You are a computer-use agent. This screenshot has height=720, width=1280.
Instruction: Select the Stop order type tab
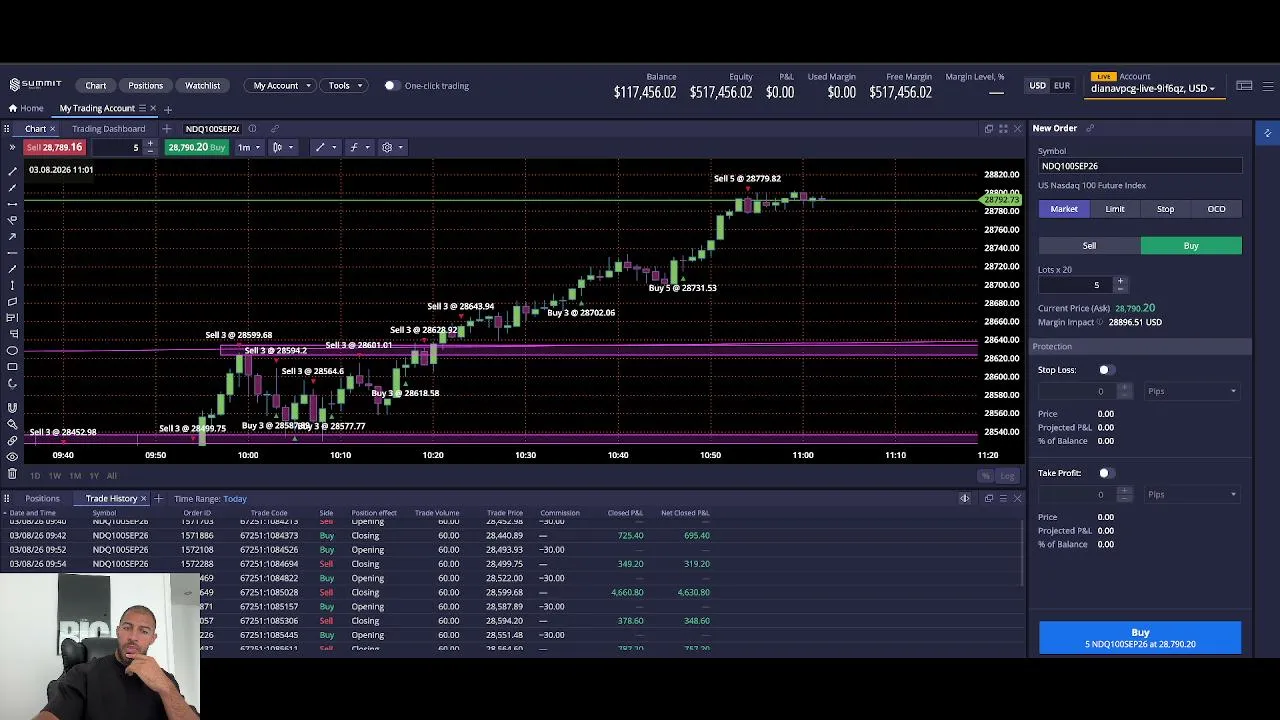tap(1165, 209)
